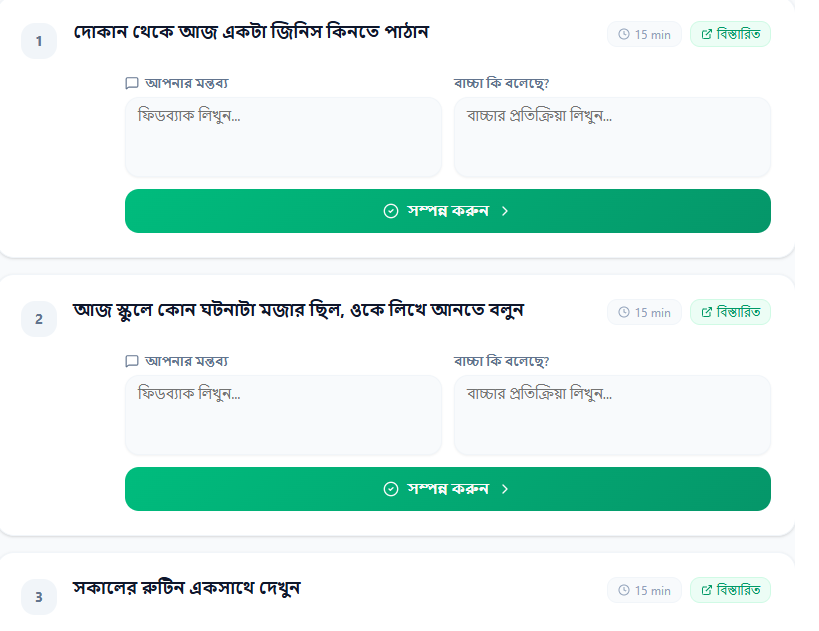Image resolution: width=819 pixels, height=631 pixels.
Task: Click the chevron arrow in task 2's green button
Action: (x=506, y=489)
